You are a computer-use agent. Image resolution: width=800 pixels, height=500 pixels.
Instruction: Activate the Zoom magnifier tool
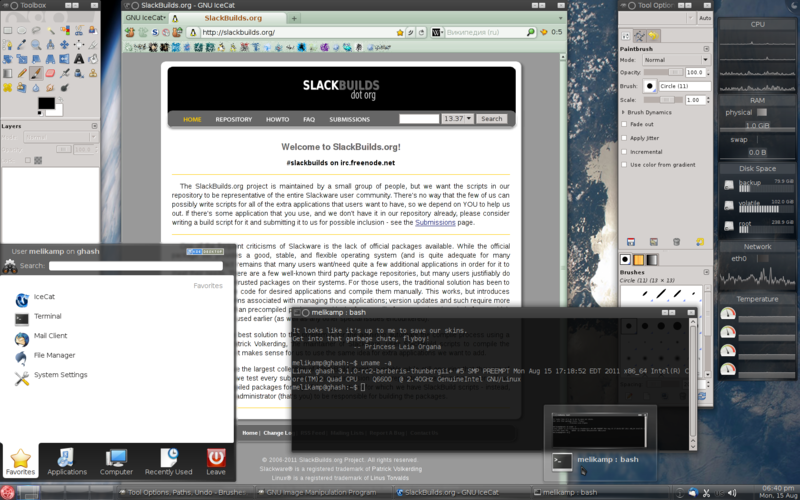point(36,44)
